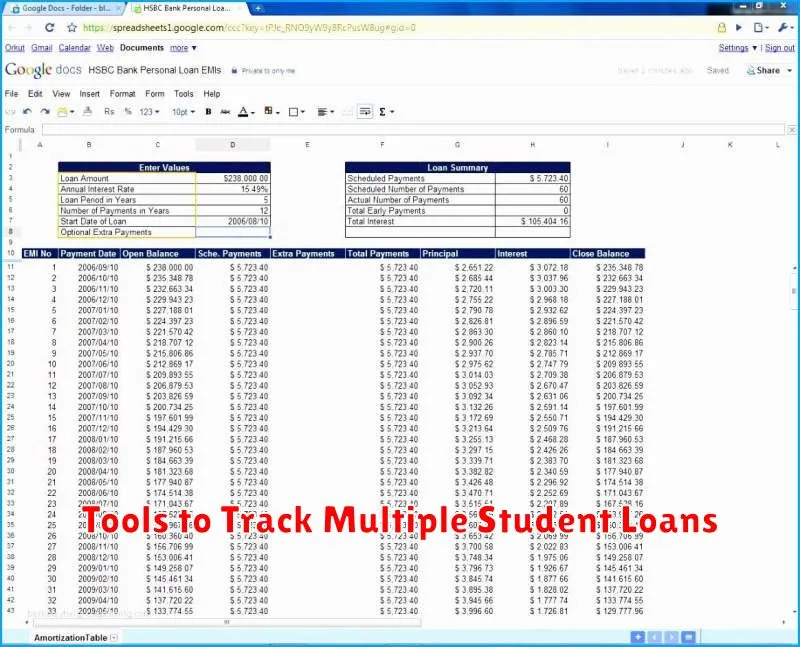Click the Share button
The width and height of the screenshot is (800, 647).
[x=763, y=70]
